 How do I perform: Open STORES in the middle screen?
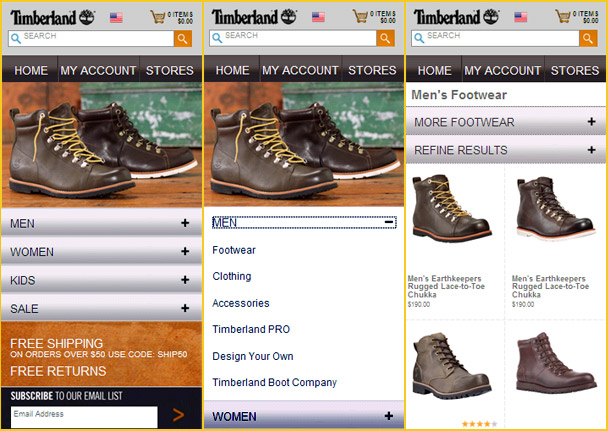click(x=372, y=70)
